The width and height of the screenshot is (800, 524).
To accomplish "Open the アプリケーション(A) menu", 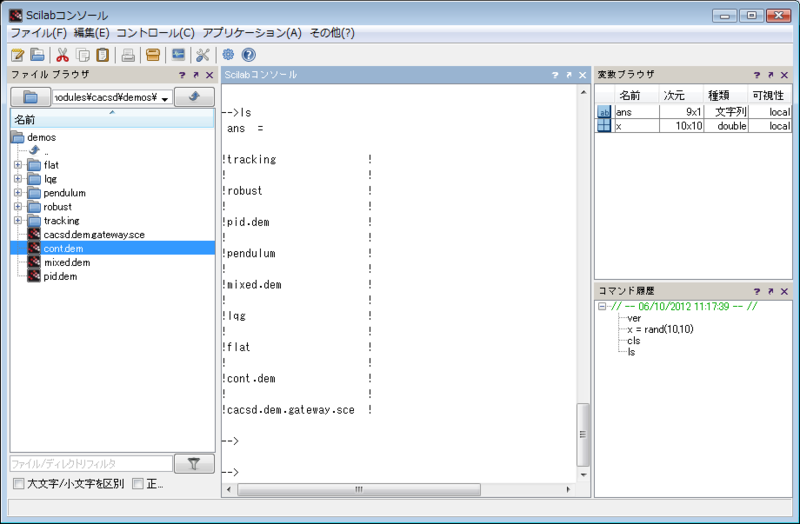I will pos(252,33).
